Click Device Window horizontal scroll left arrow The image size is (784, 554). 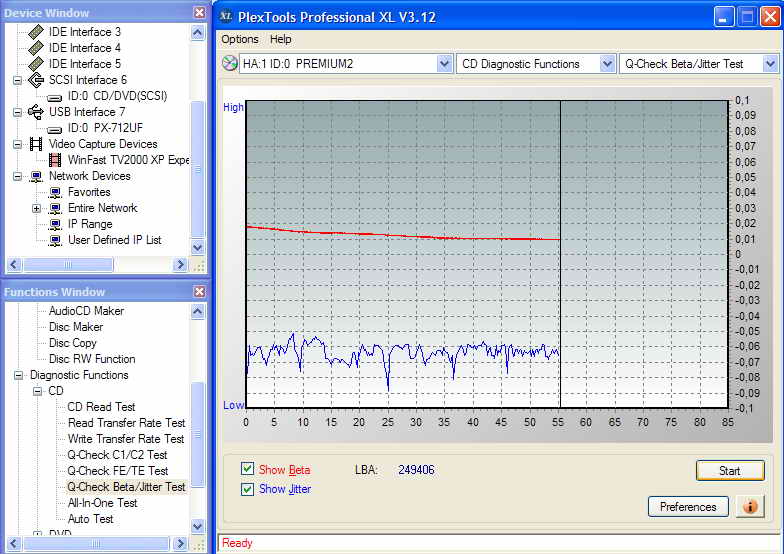[x=14, y=264]
